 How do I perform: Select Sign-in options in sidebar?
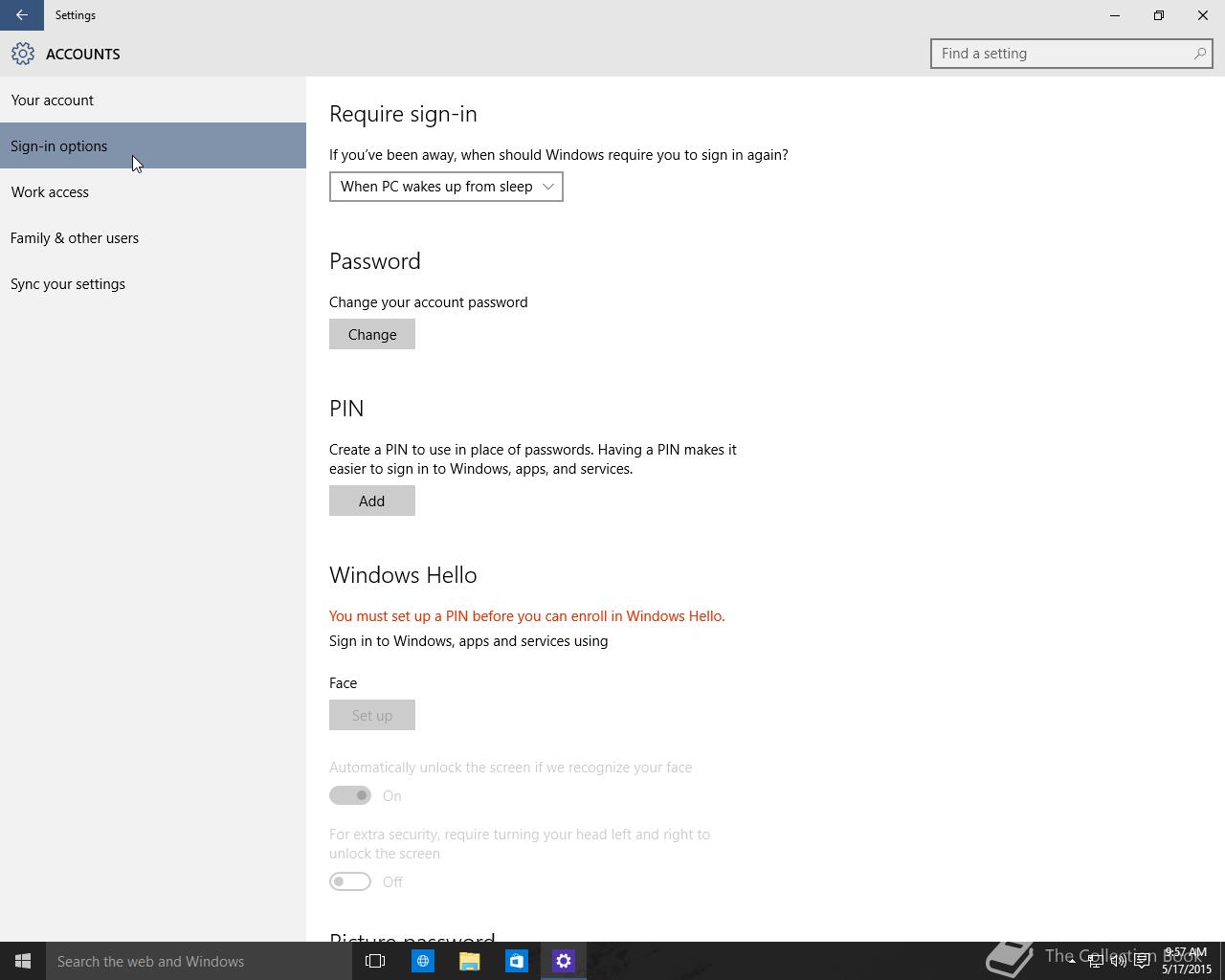click(153, 145)
